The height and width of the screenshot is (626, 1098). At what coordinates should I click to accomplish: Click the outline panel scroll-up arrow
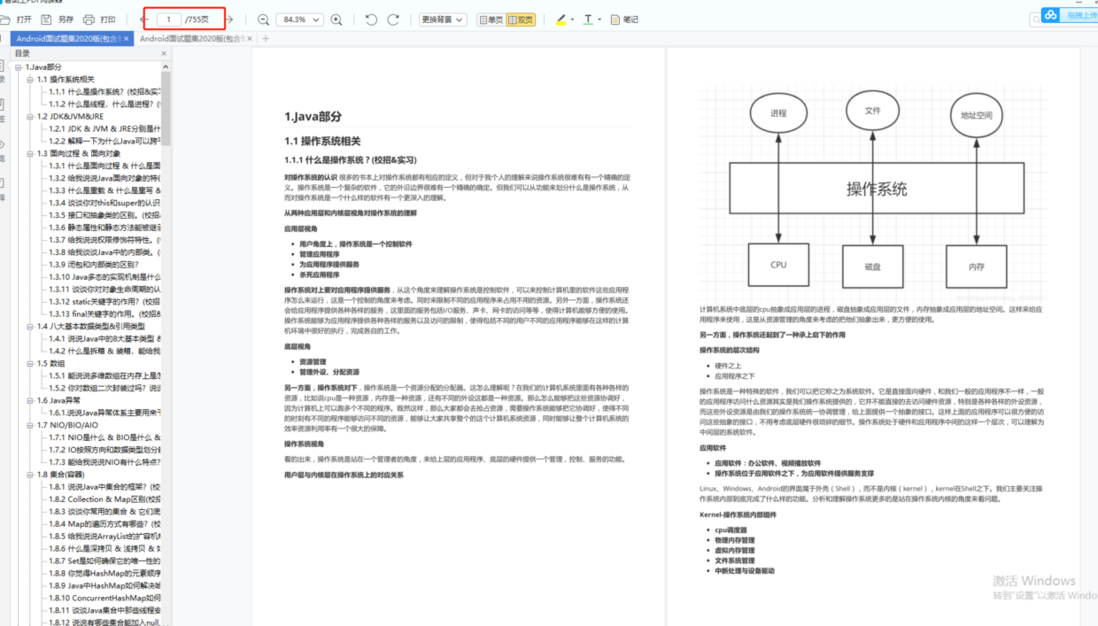point(166,67)
